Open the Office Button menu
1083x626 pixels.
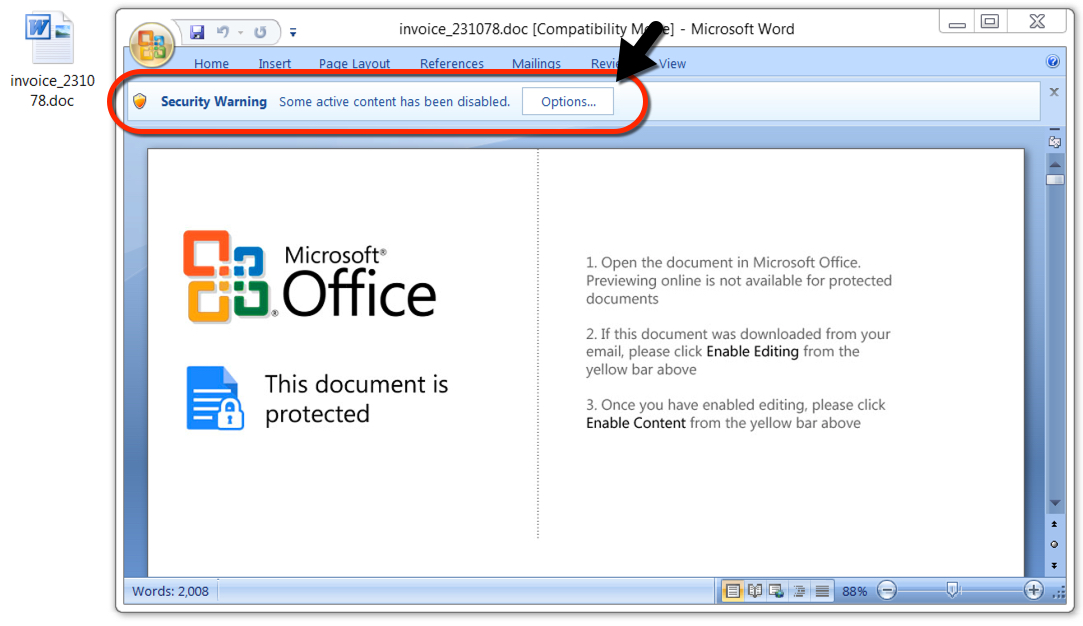point(152,44)
